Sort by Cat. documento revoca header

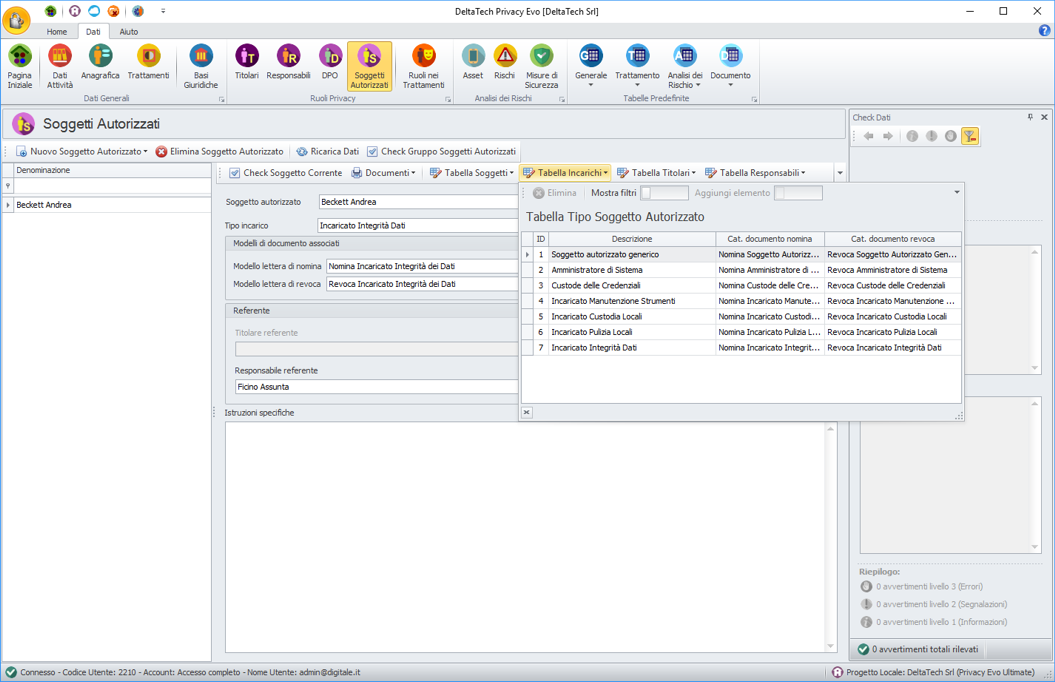click(x=893, y=239)
